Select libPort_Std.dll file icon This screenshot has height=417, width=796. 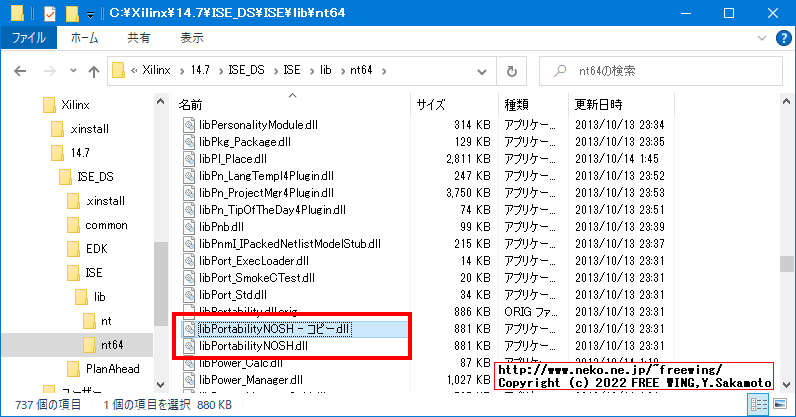point(189,295)
